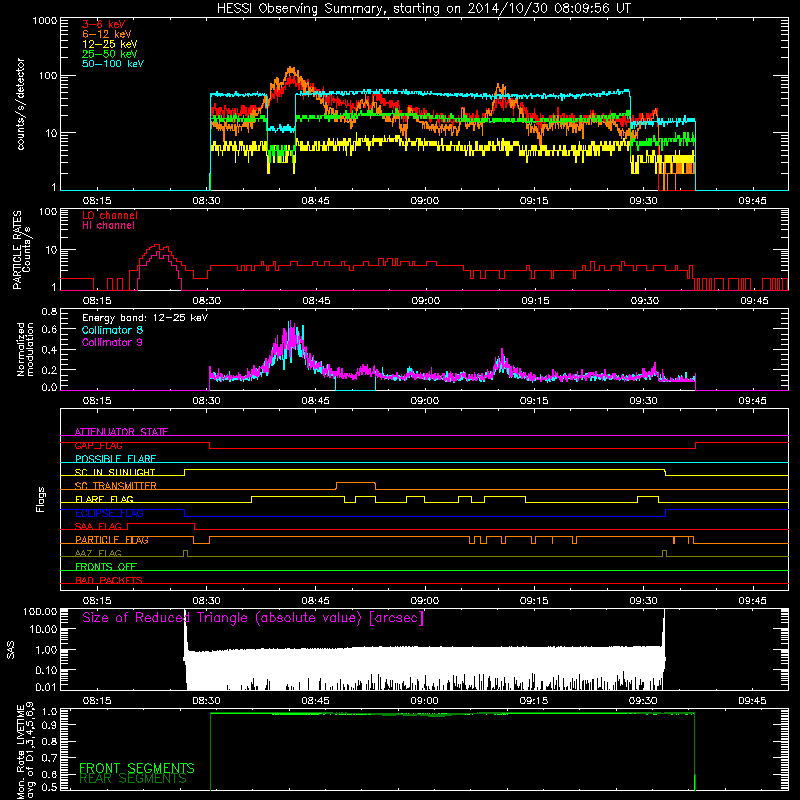The image size is (800, 800).
Task: Select the 'Collimator 8' legend label
Action: (112, 330)
